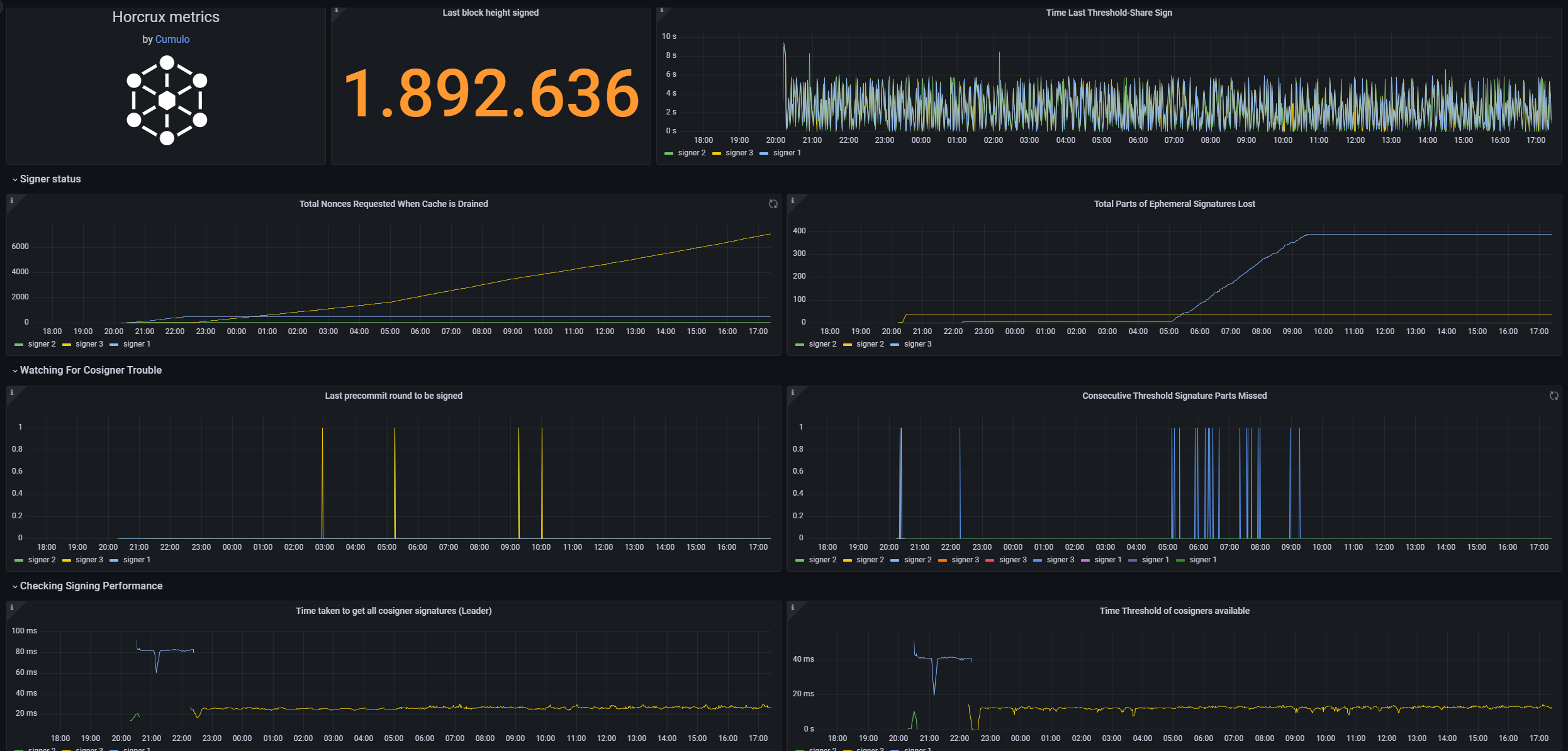Follow the Cumulo link
The width and height of the screenshot is (1568, 751).
pyautogui.click(x=172, y=39)
